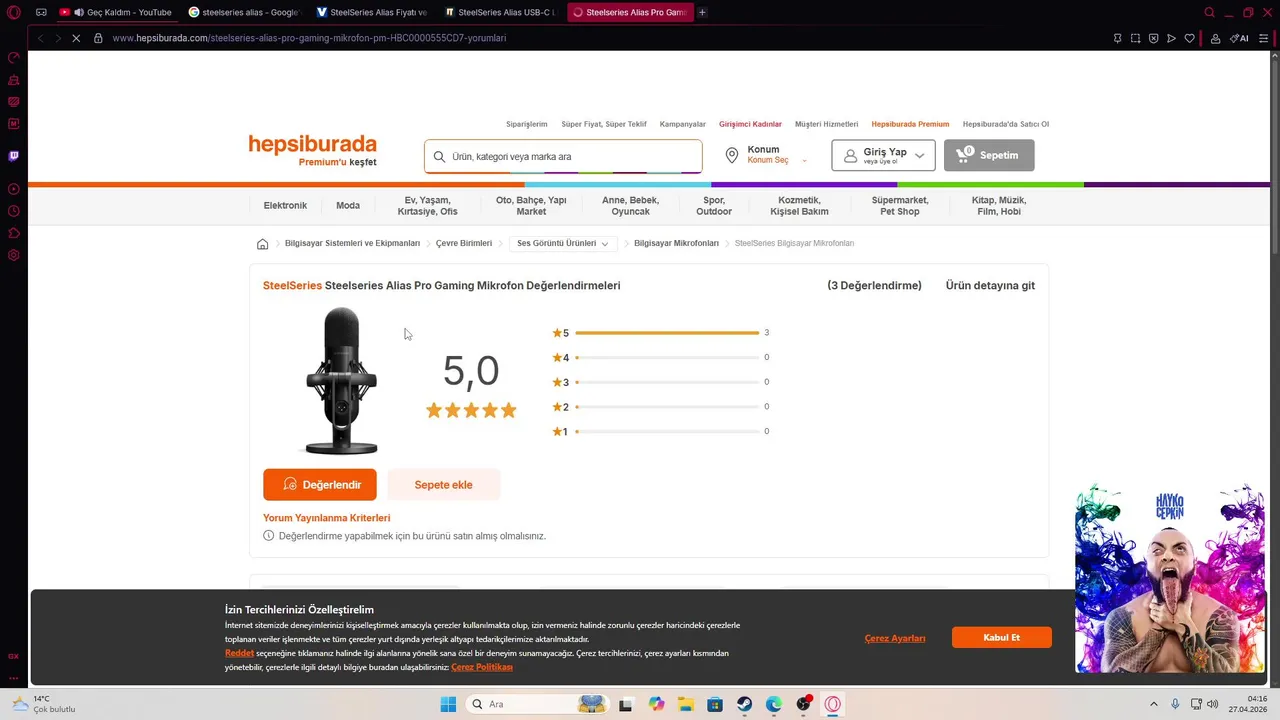The width and height of the screenshot is (1280, 720).
Task: Click the Sepetim cart button
Action: 989,155
